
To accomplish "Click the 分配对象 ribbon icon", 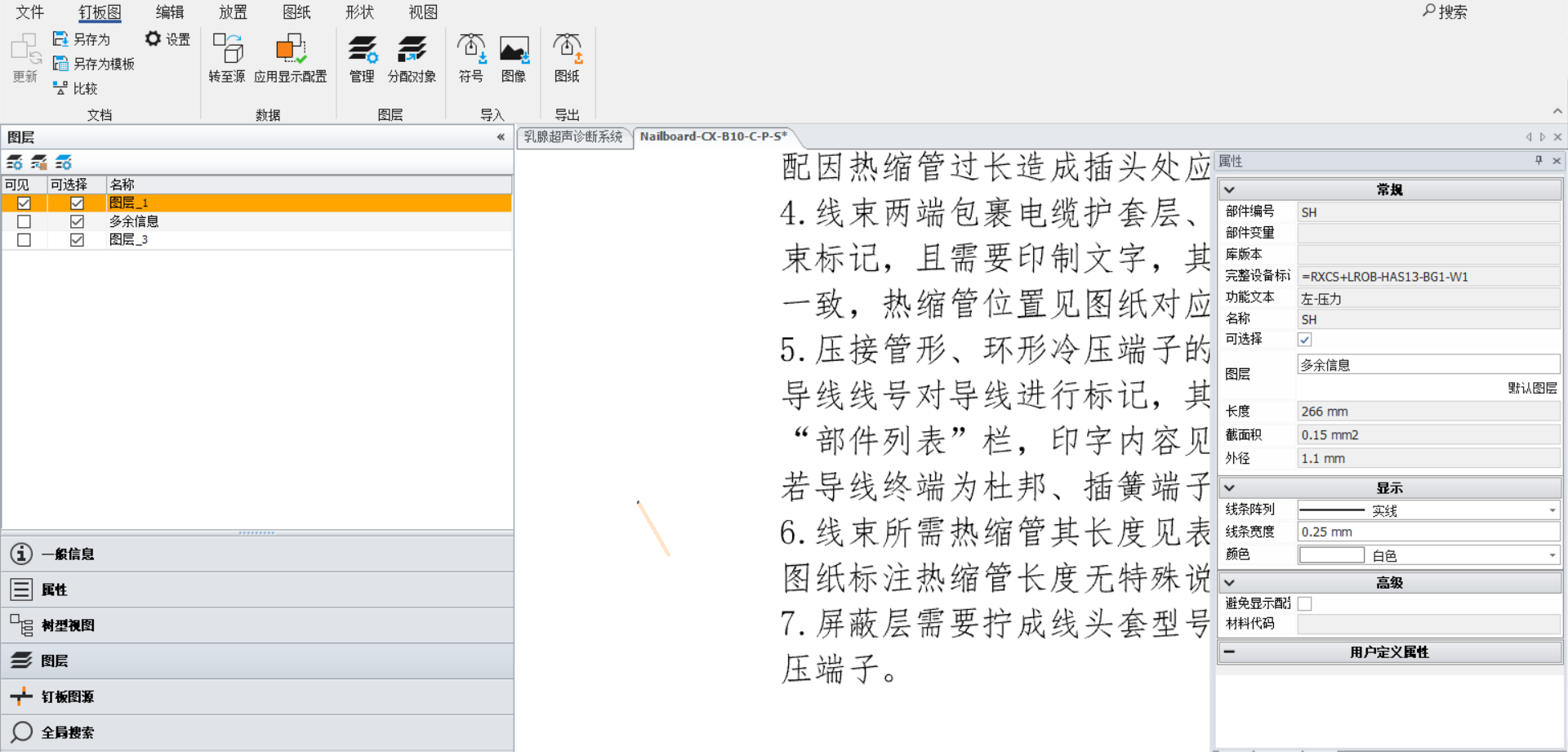I will pos(412,49).
